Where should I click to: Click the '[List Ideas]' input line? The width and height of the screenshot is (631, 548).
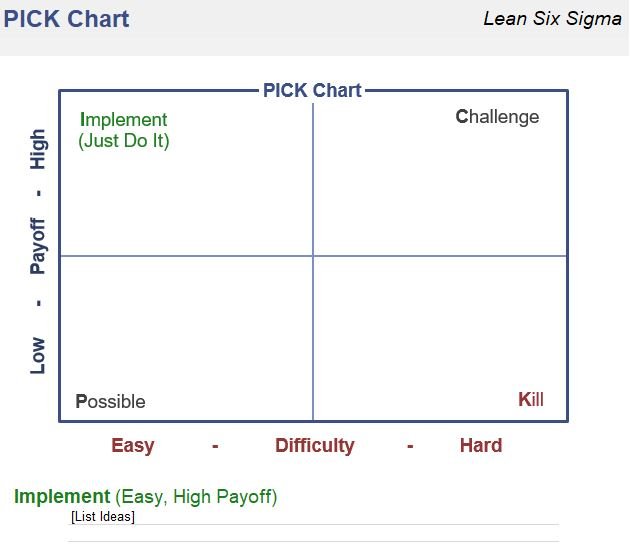pos(314,517)
